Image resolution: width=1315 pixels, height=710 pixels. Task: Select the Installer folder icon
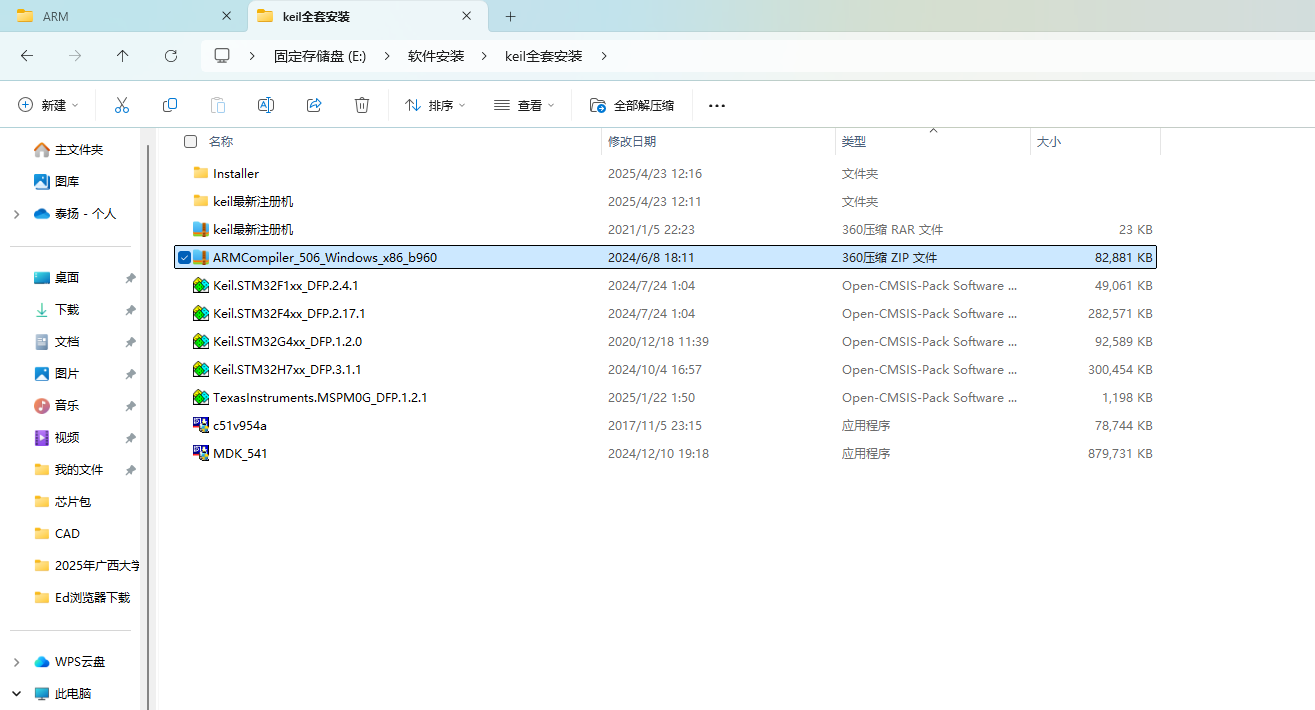200,173
